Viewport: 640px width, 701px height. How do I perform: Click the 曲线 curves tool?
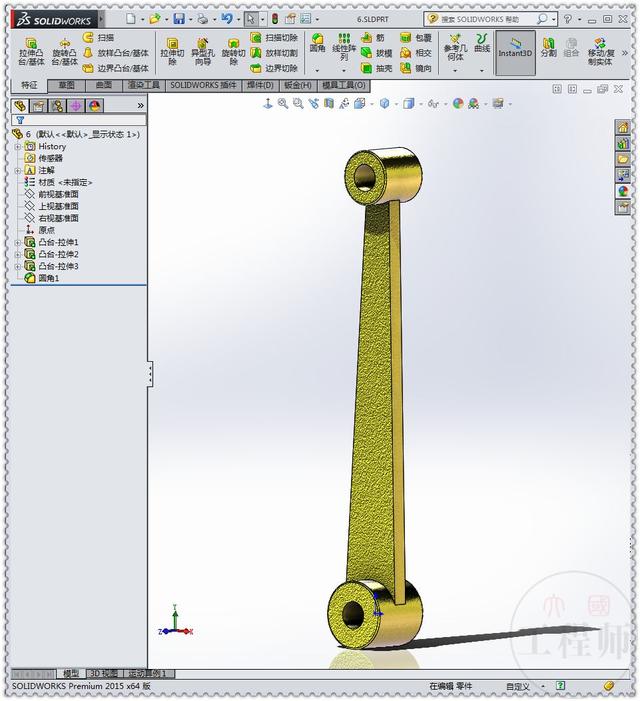482,43
